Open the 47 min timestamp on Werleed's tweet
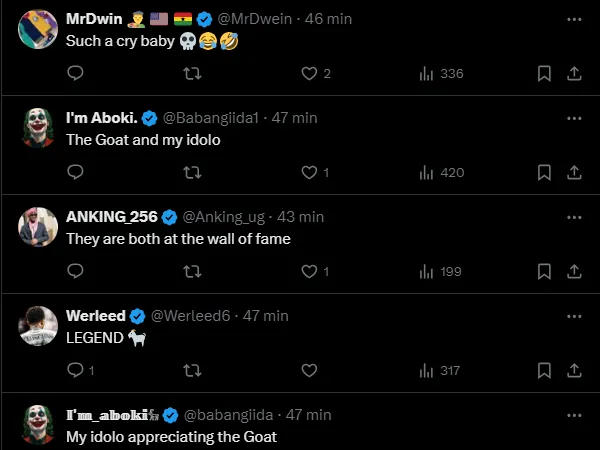The width and height of the screenshot is (600, 450). 265,315
